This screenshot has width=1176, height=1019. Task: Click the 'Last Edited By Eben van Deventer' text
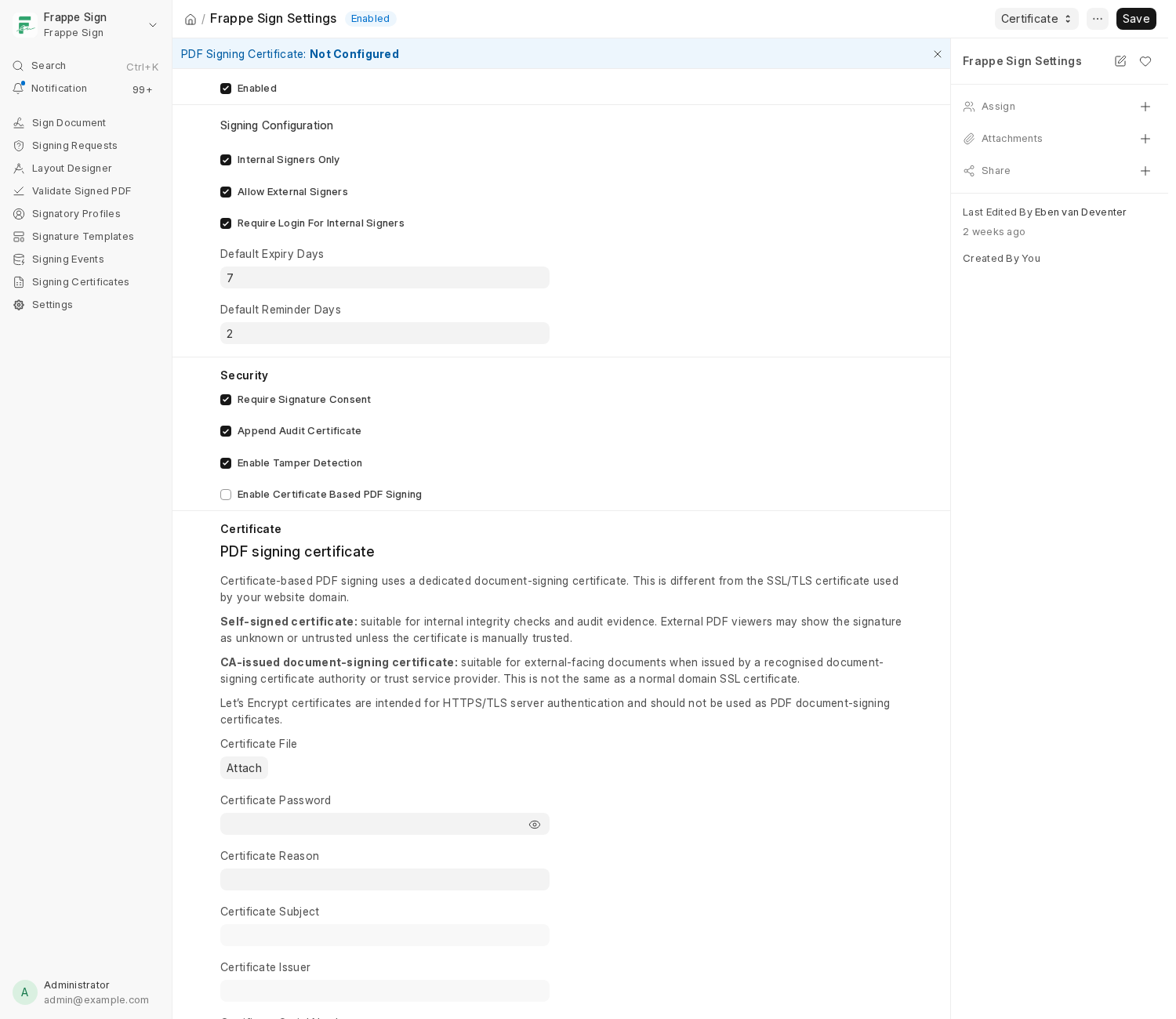[x=1044, y=212]
